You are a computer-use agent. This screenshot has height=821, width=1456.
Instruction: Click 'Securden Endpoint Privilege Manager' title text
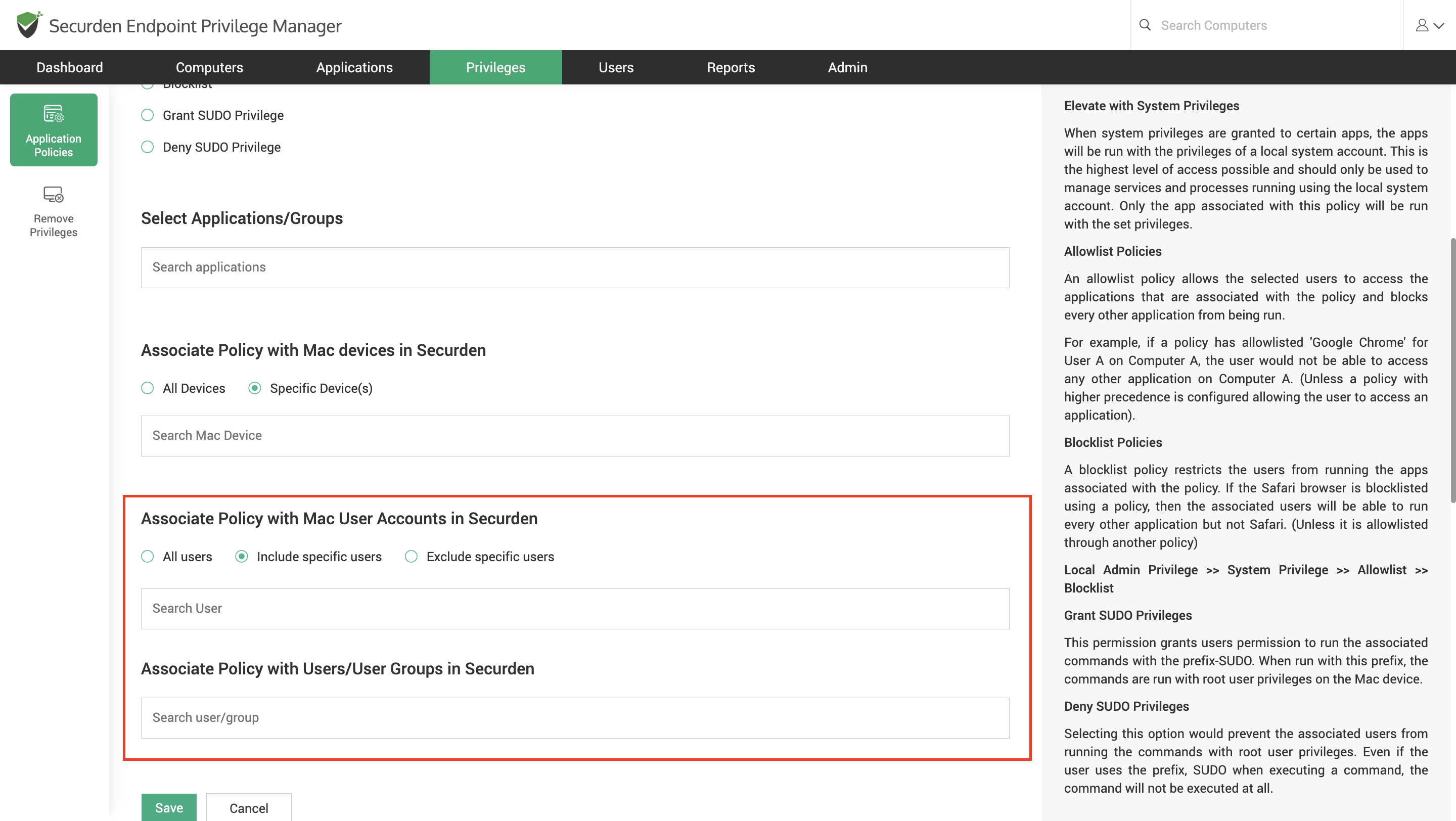point(195,26)
